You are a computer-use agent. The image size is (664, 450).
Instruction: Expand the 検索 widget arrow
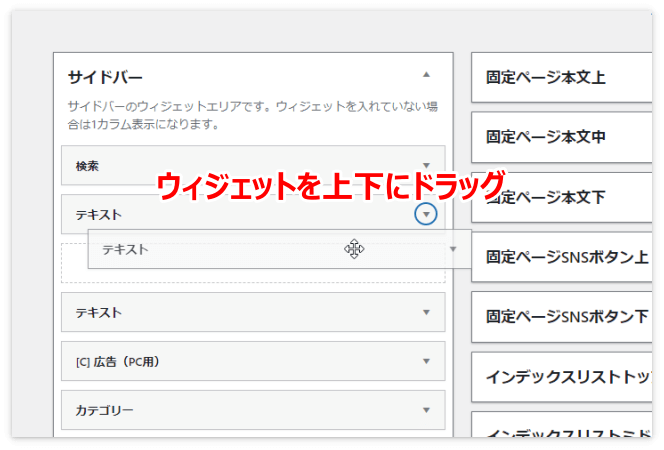tap(426, 165)
